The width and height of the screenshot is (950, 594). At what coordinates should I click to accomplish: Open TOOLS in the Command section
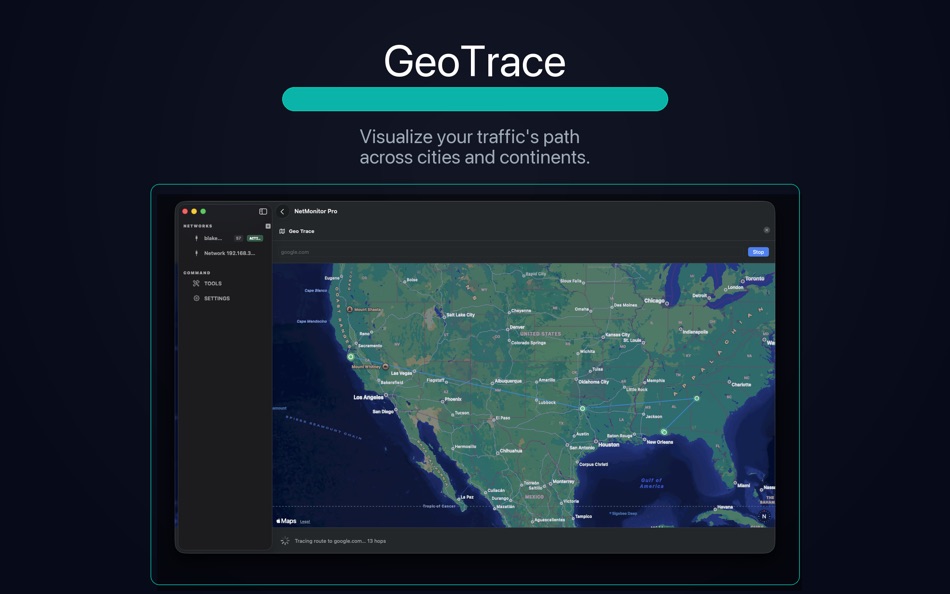(213, 284)
